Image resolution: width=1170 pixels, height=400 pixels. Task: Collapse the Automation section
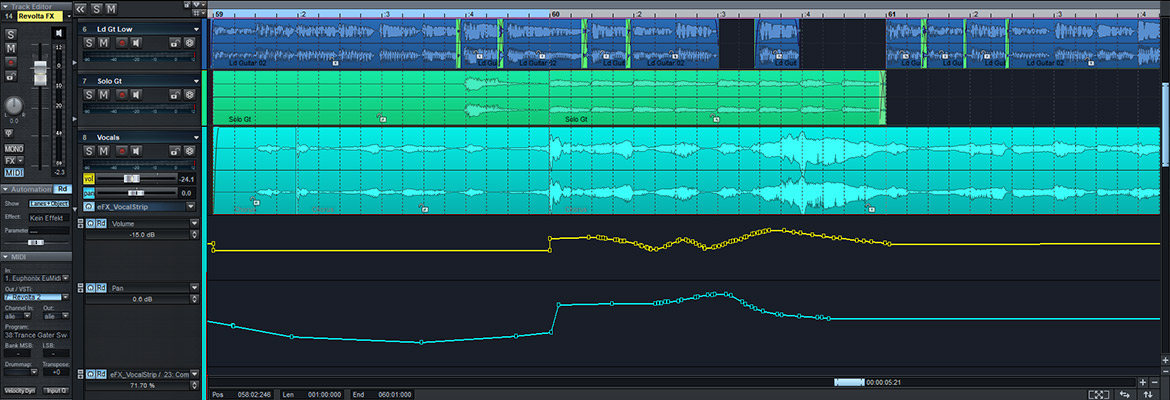point(6,190)
